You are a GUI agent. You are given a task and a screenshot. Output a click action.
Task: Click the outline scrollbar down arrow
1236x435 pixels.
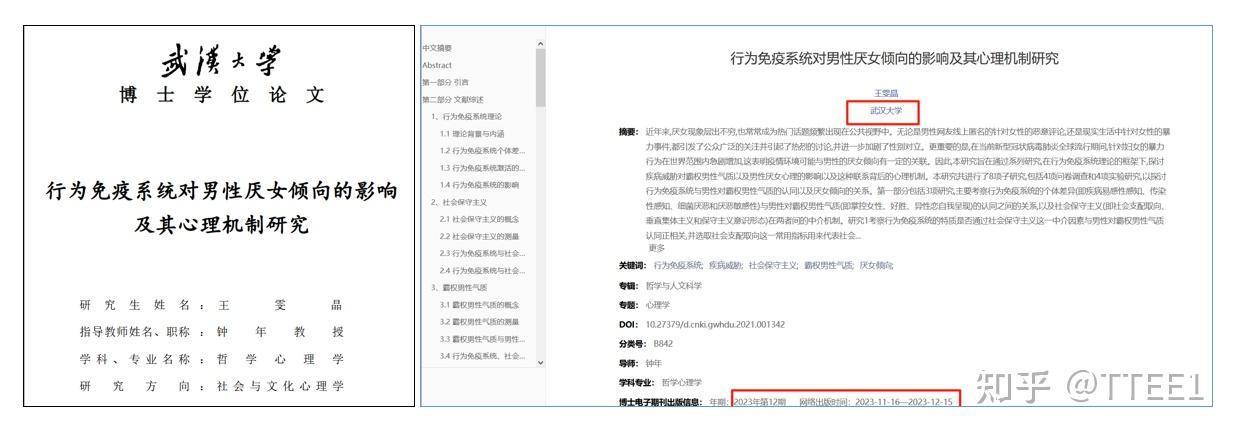tap(541, 361)
